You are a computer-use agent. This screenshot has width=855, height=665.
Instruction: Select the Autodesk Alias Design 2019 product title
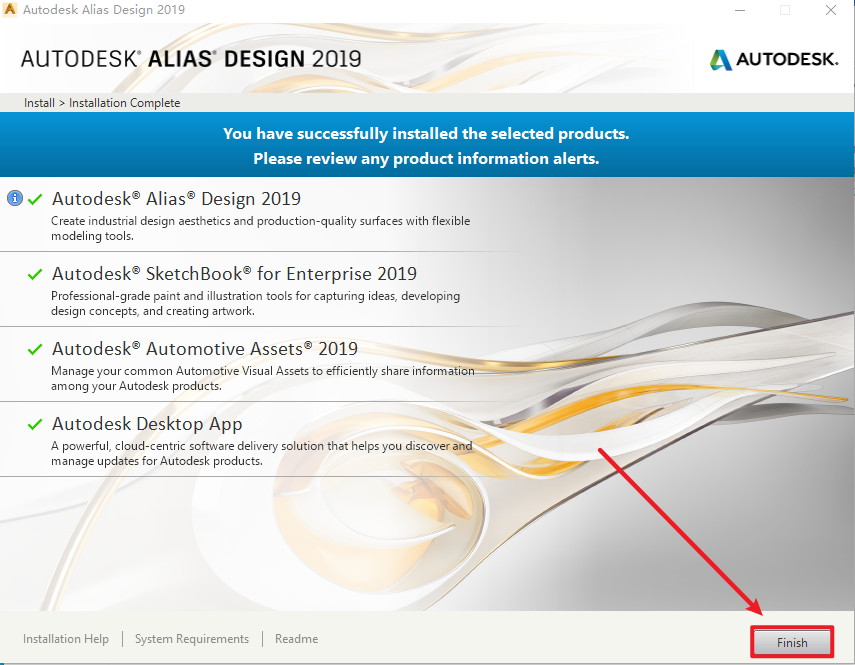tap(176, 199)
